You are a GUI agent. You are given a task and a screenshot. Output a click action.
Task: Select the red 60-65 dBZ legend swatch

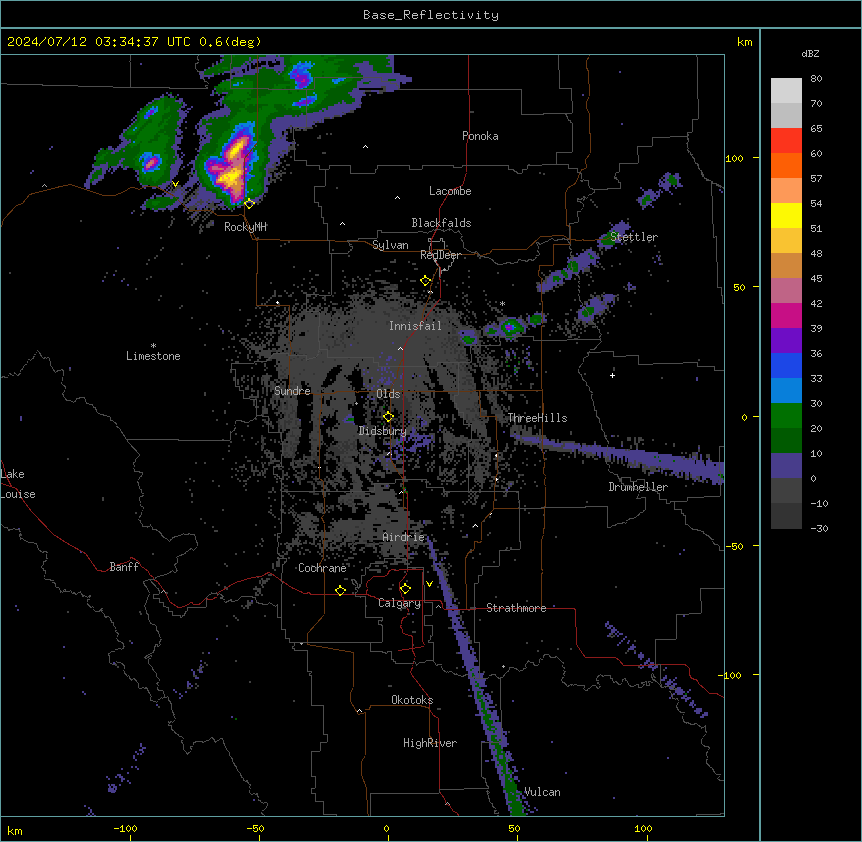pyautogui.click(x=786, y=140)
